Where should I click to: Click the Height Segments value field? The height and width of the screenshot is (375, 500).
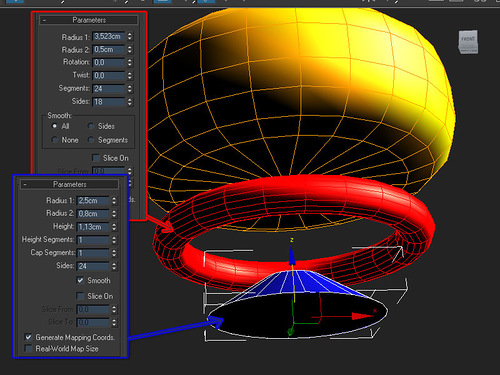[93, 240]
